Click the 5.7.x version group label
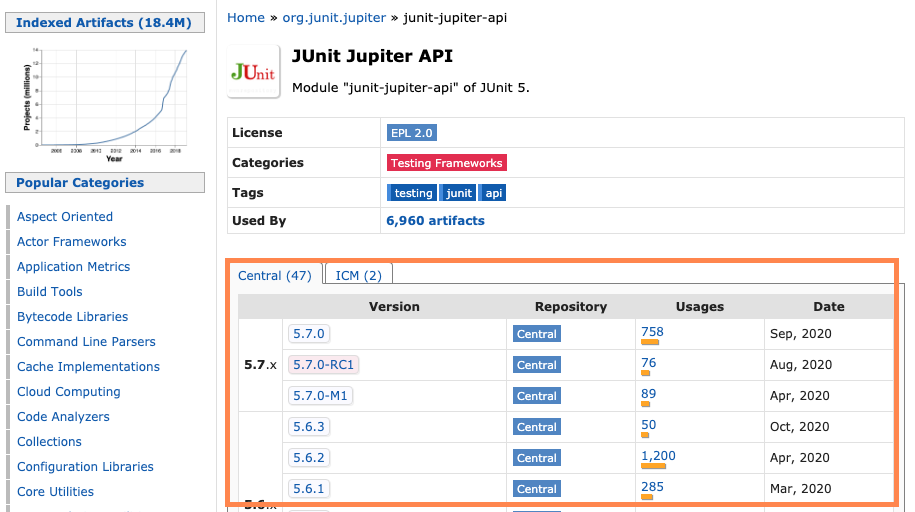The width and height of the screenshot is (915, 512). tap(260, 365)
